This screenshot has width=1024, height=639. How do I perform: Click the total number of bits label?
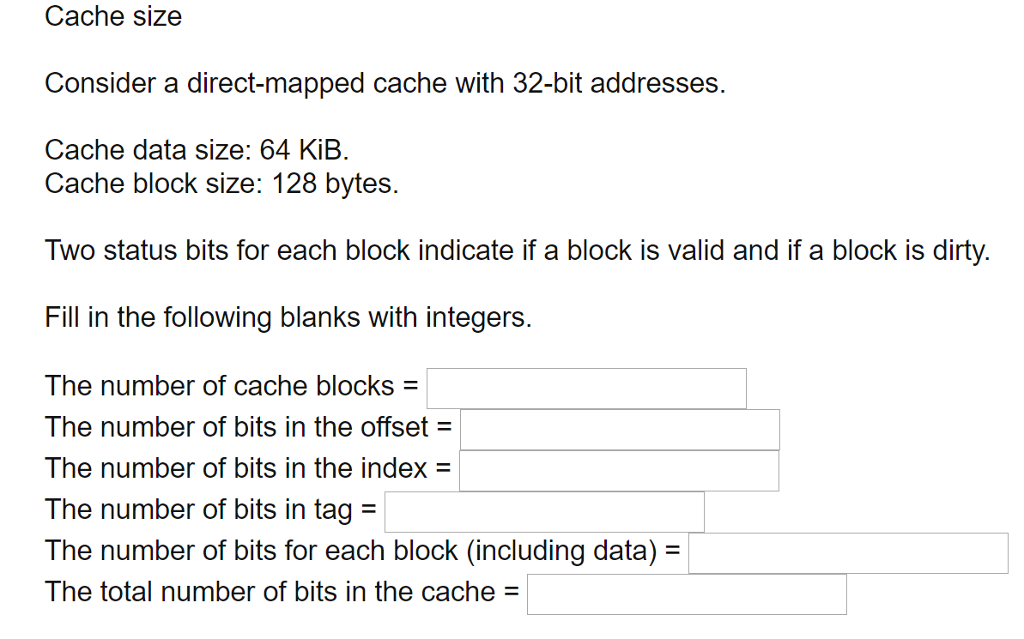coord(275,591)
